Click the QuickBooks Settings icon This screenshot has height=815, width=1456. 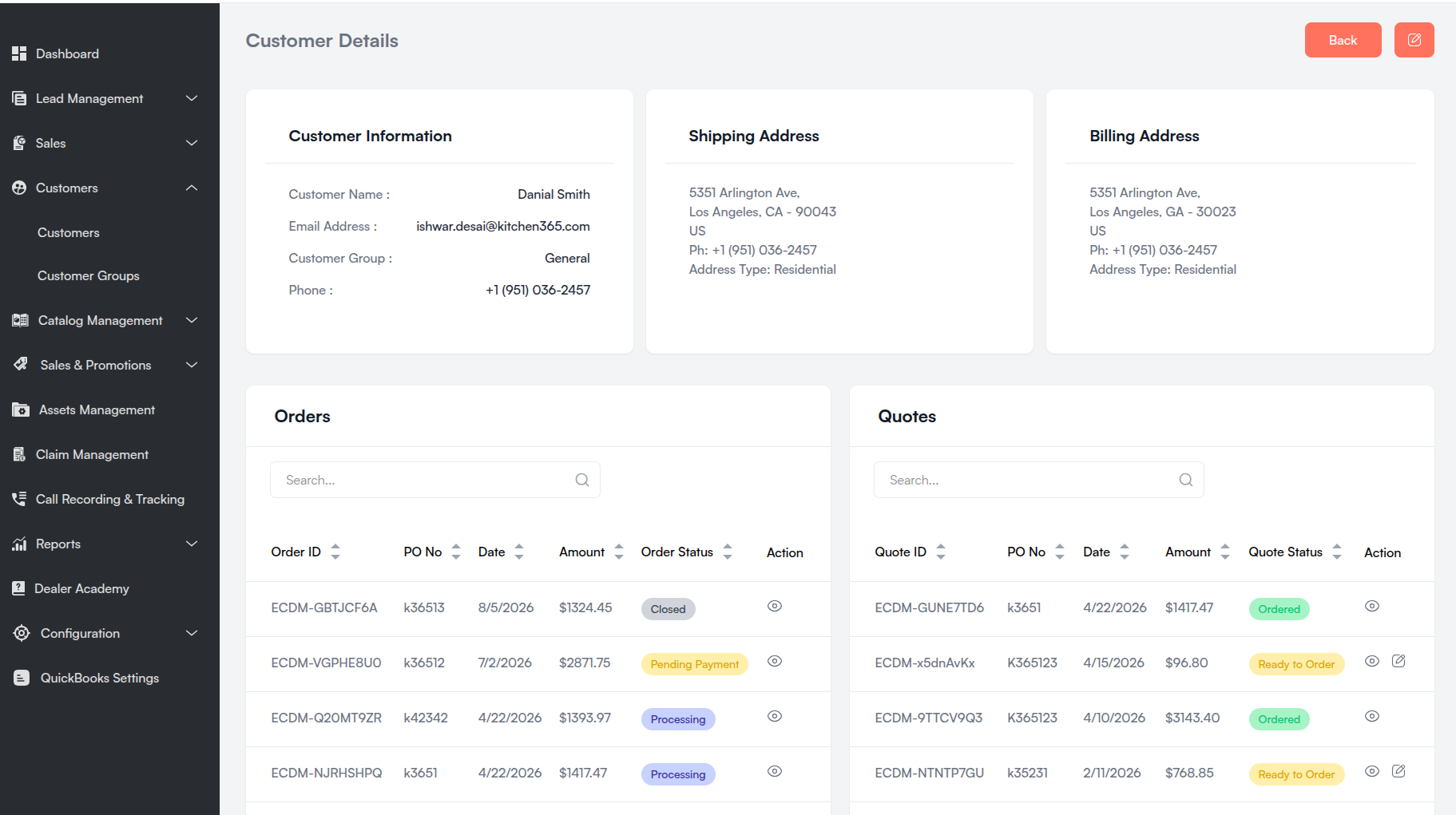(x=22, y=678)
